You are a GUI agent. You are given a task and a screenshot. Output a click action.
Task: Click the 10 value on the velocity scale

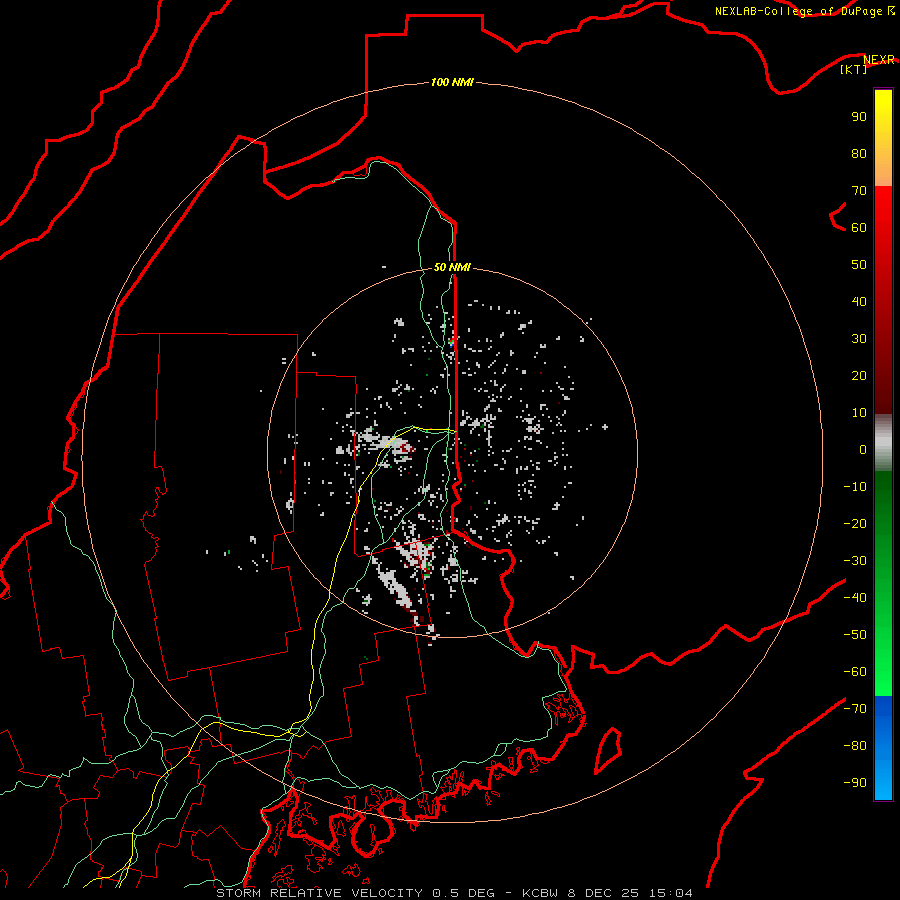[859, 413]
